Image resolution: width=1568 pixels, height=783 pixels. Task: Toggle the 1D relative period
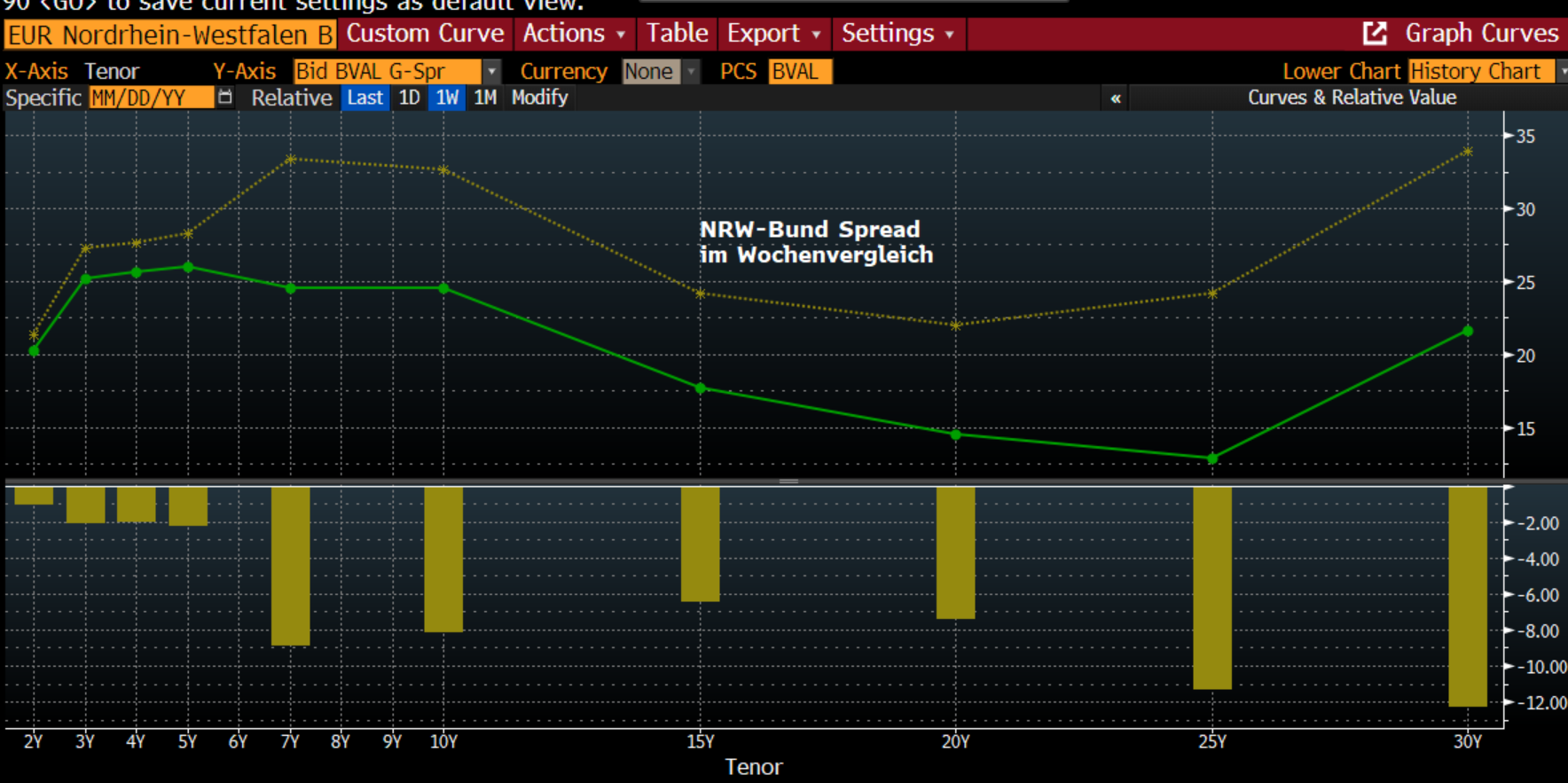coord(409,98)
